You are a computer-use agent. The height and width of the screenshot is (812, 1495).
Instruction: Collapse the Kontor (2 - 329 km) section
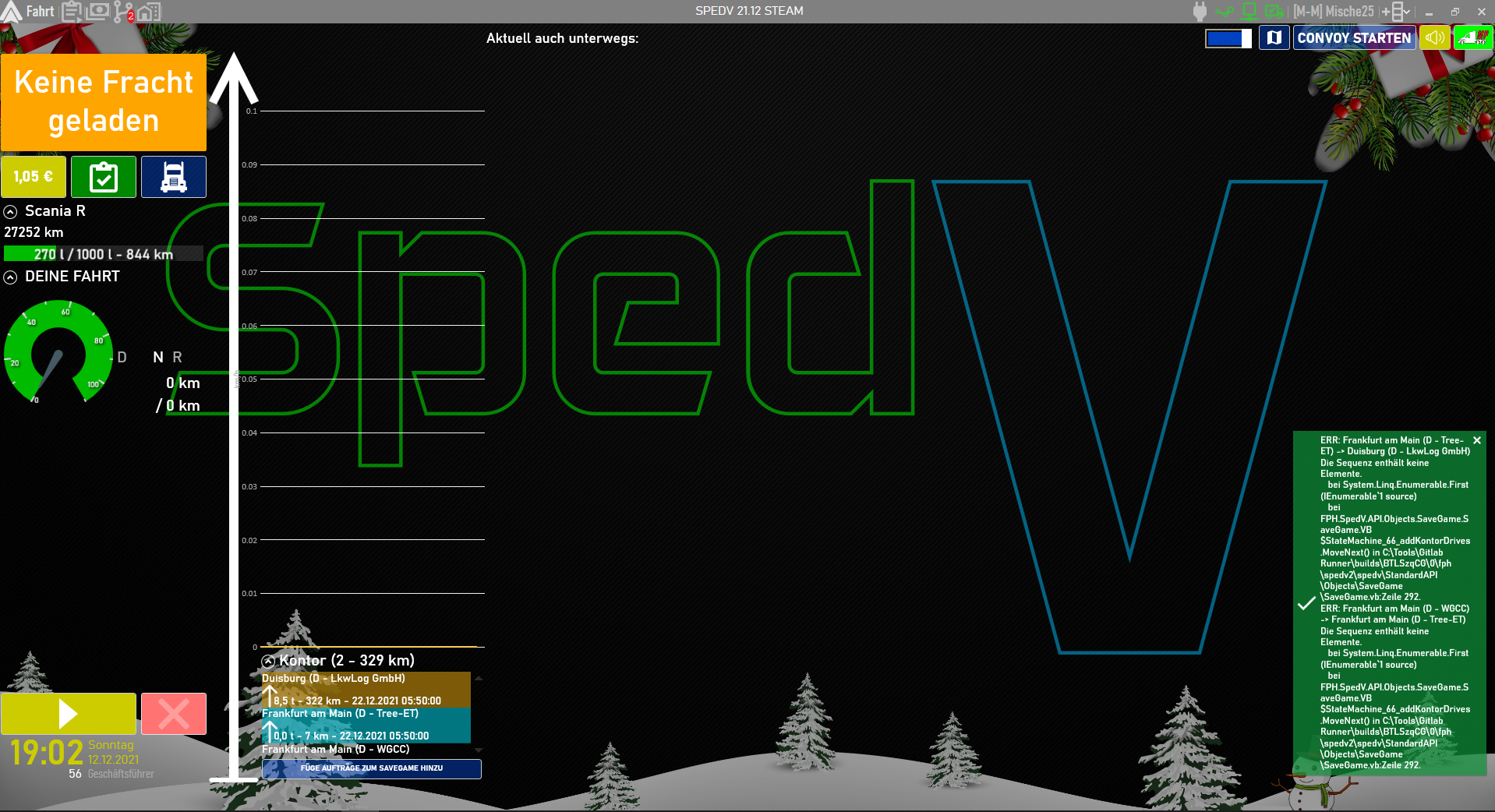click(x=268, y=661)
